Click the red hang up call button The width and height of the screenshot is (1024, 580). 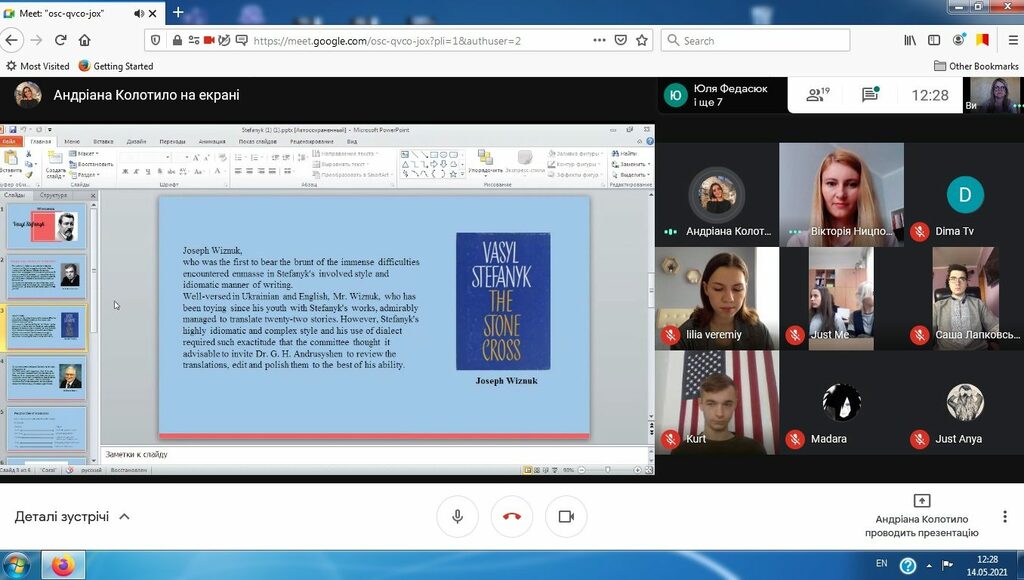511,516
